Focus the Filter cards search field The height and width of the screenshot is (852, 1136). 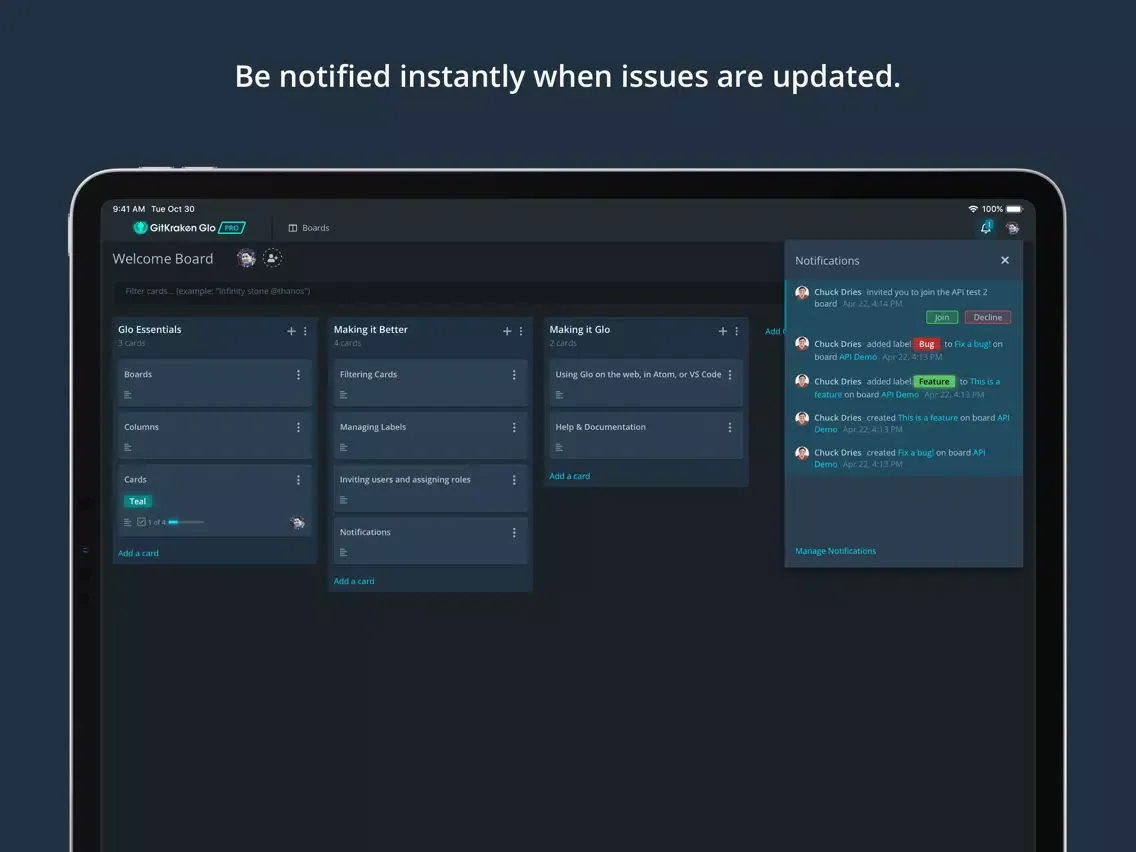(x=440, y=291)
